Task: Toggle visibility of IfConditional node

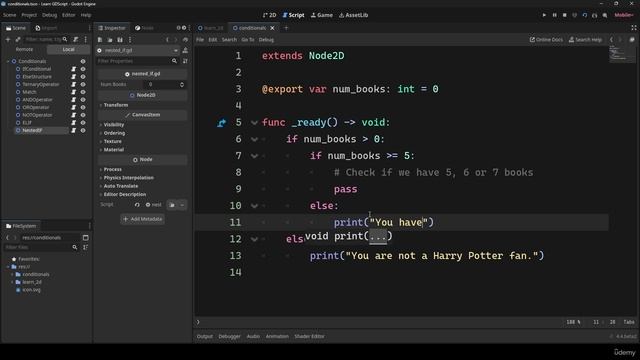Action: (83, 69)
